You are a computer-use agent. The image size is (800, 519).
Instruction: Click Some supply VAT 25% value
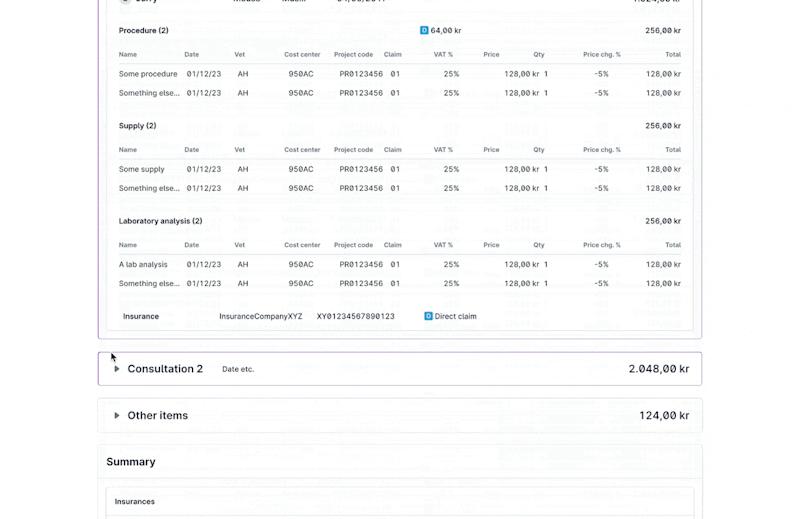pyautogui.click(x=452, y=169)
